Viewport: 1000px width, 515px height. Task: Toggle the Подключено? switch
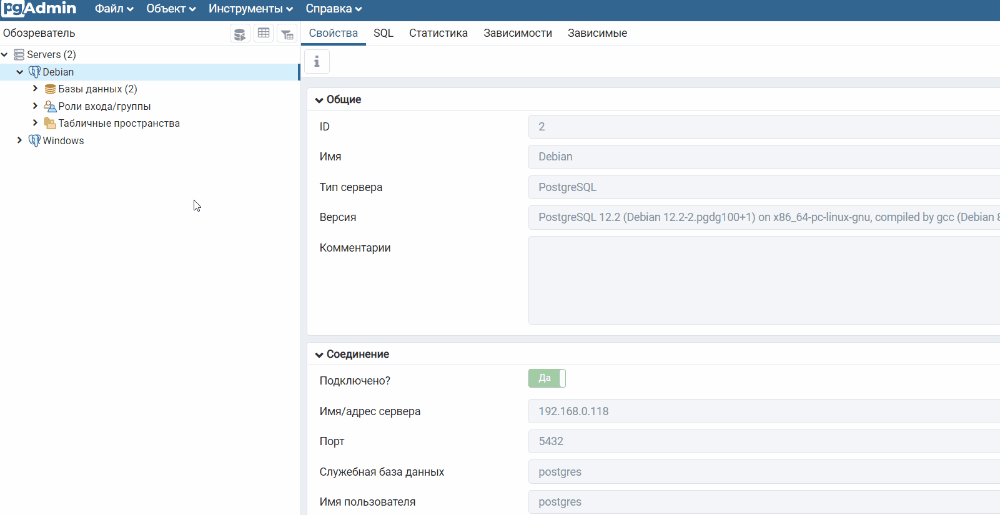[x=547, y=378]
